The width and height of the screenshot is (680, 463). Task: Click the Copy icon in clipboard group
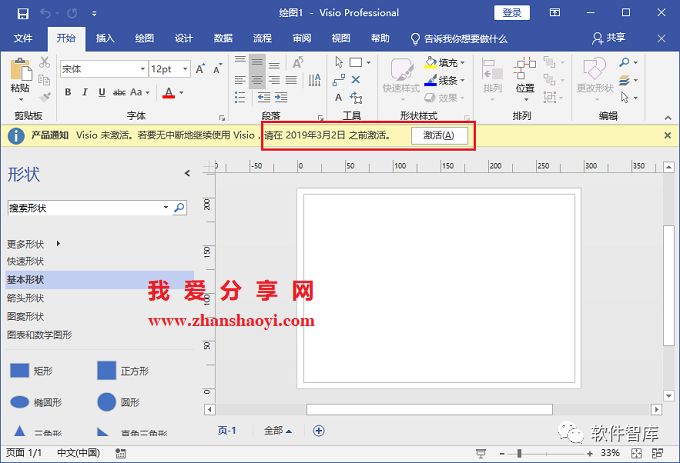pos(44,80)
